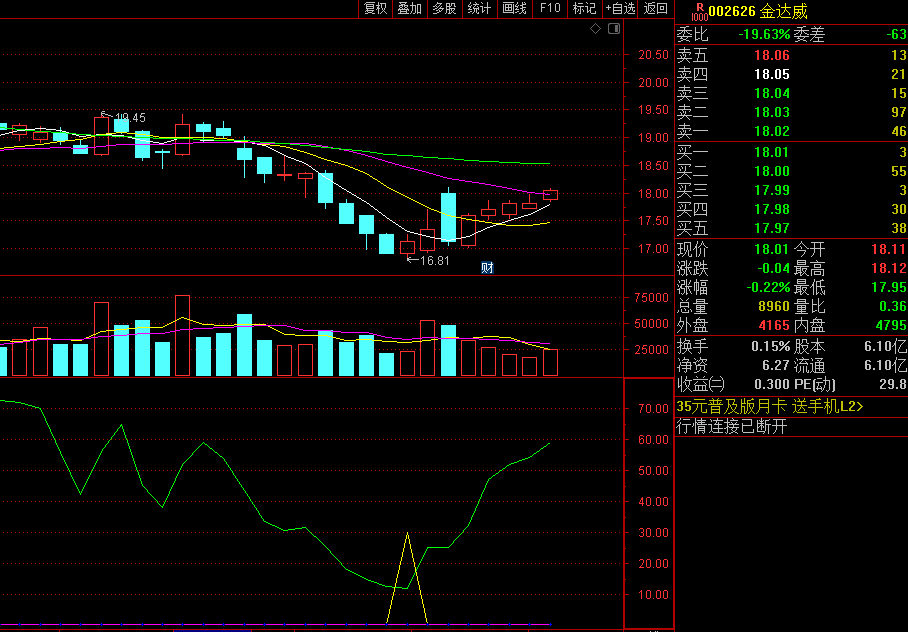Click the yellow spike peak in indicator panel
The height and width of the screenshot is (632, 908).
click(x=408, y=534)
